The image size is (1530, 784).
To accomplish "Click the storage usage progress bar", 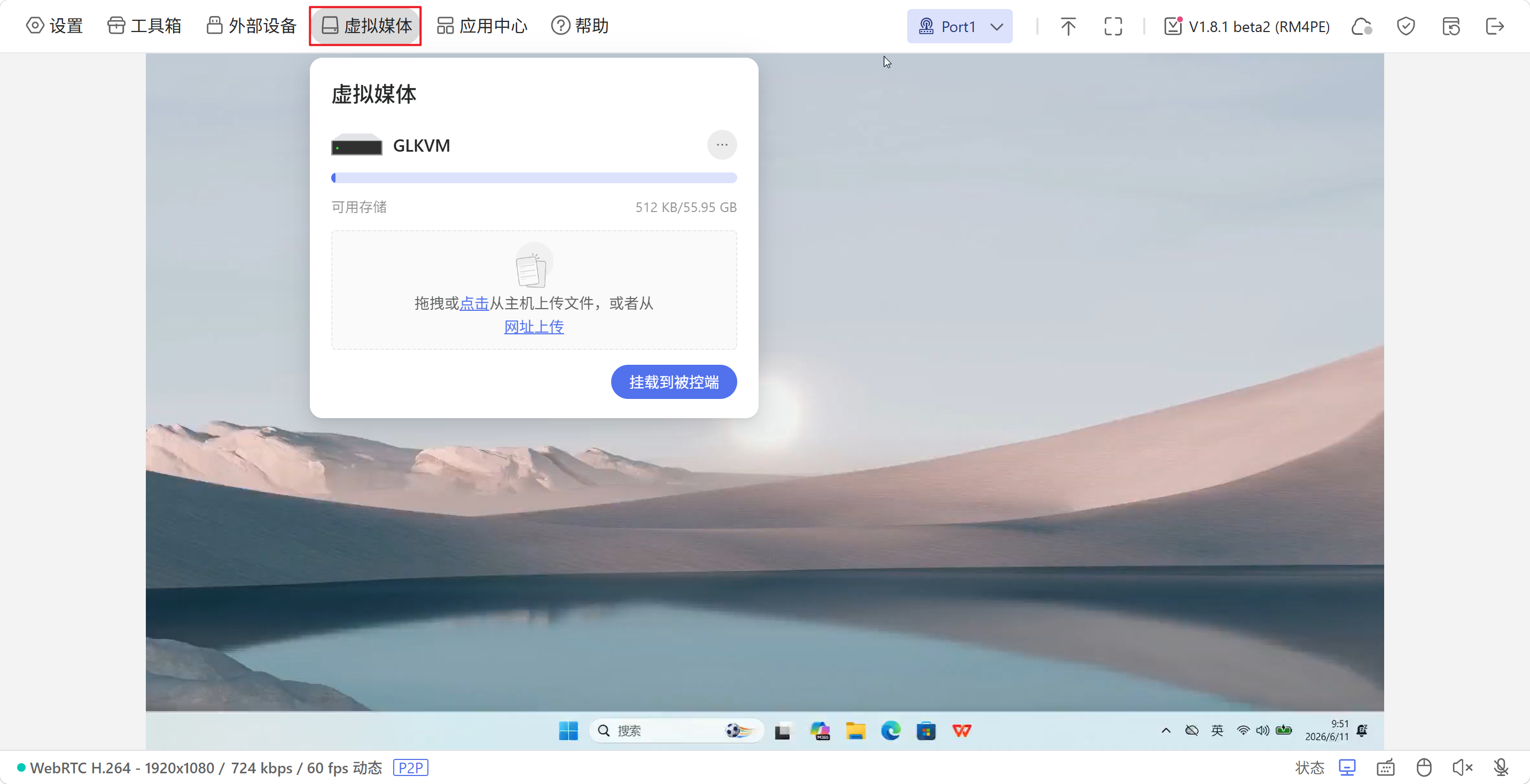I will click(x=534, y=178).
